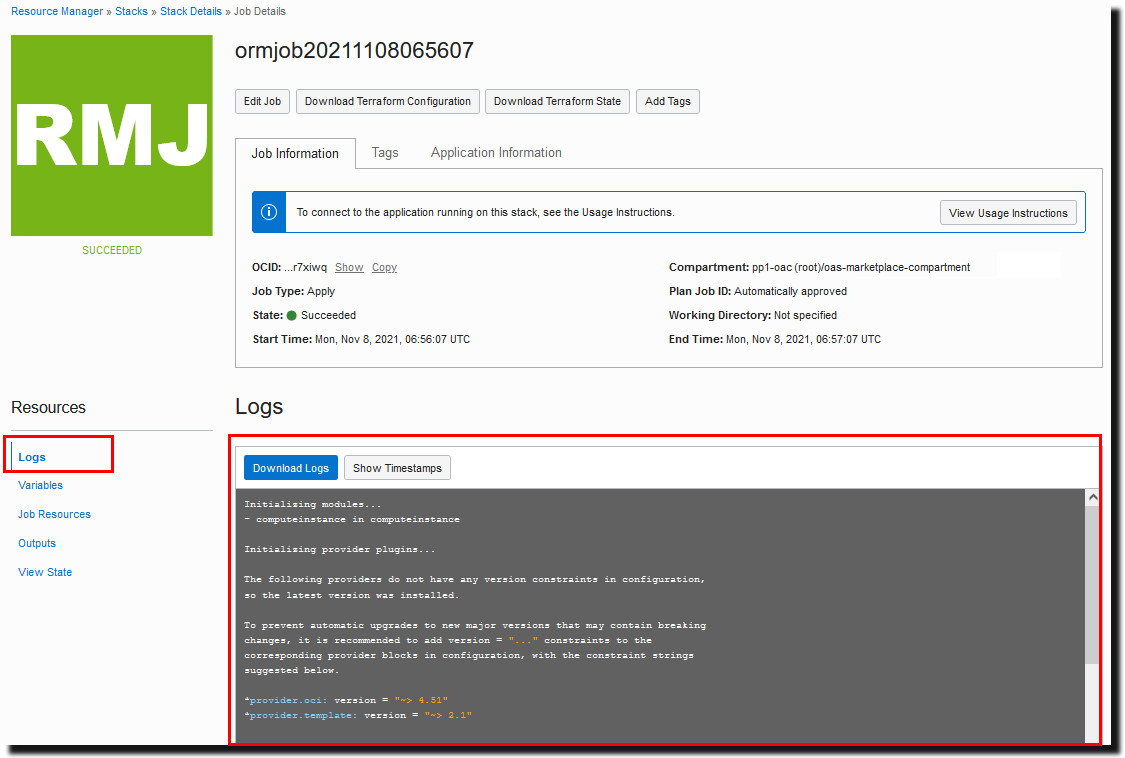Go to Stacks breadcrumb link
Screen dimensions: 1125x758
(131, 11)
